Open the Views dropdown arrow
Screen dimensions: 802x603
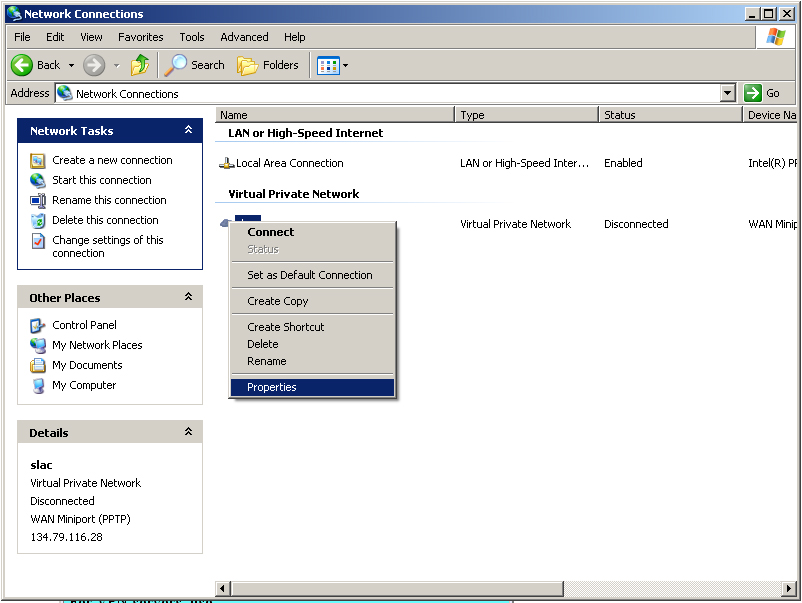pos(345,65)
